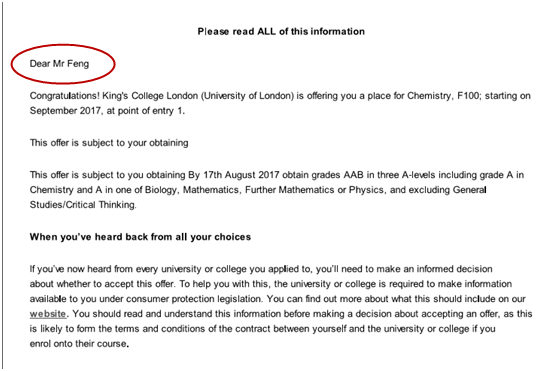Image resolution: width=558 pixels, height=371 pixels.
Task: Open the underlined website link
Action: point(48,314)
